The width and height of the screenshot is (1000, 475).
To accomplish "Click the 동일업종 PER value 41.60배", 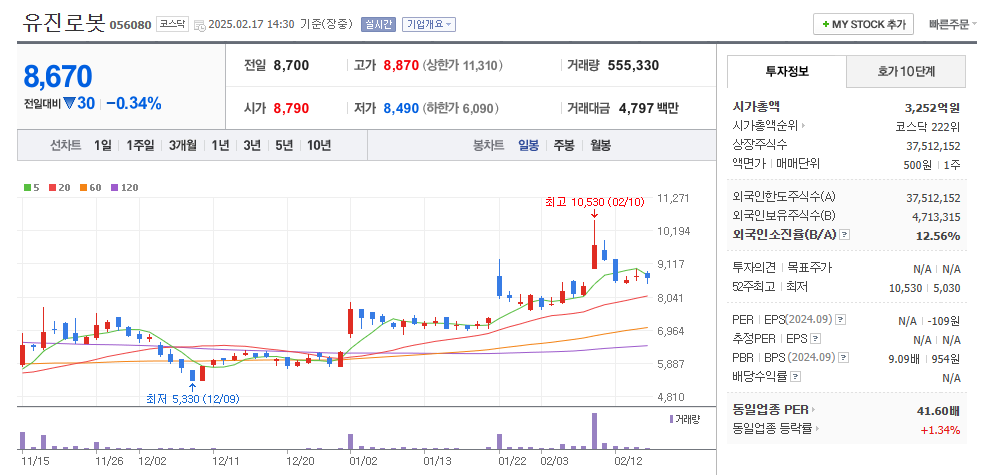I will 939,410.
